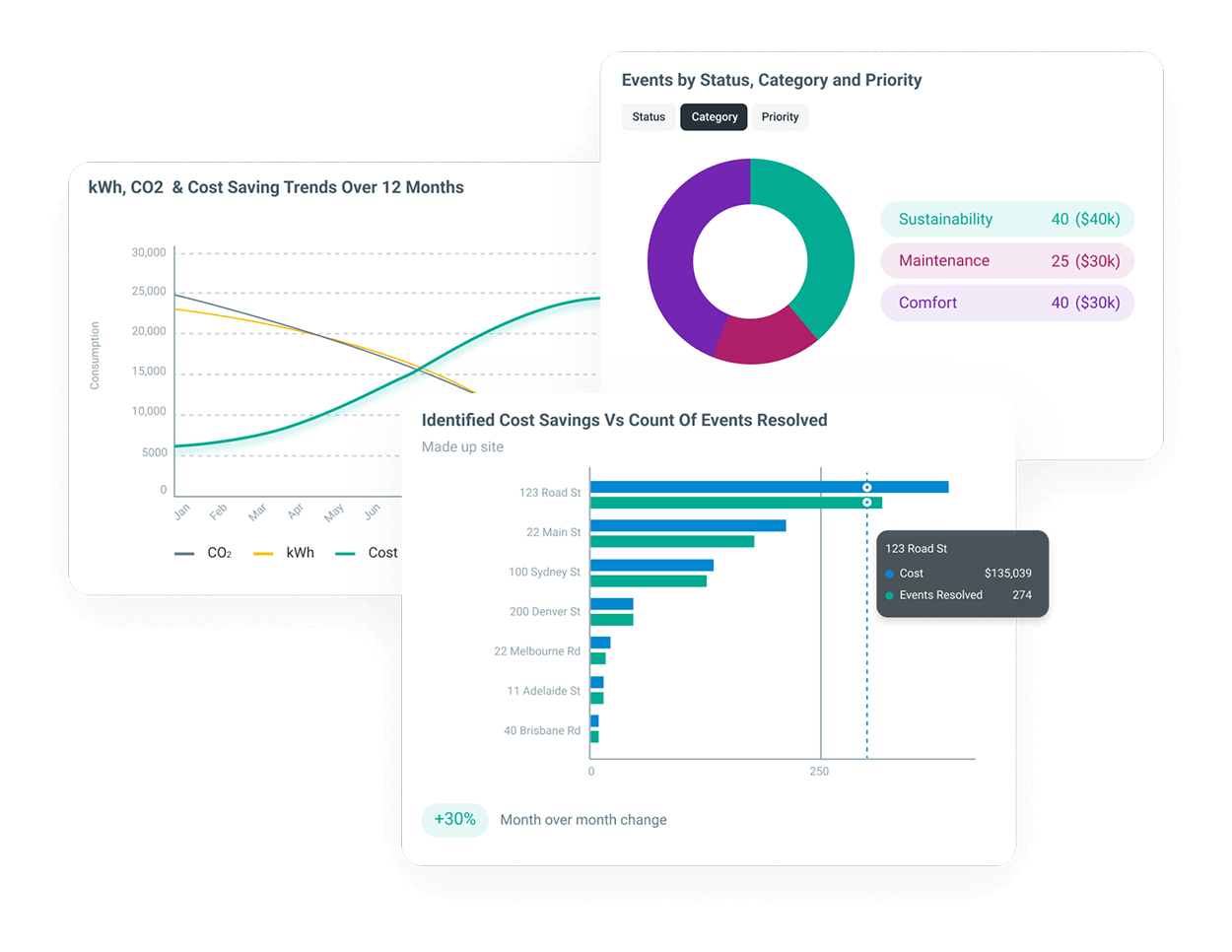The height and width of the screenshot is (952, 1232).
Task: Click the 22 Melbourne Rd blue bar
Action: (600, 643)
